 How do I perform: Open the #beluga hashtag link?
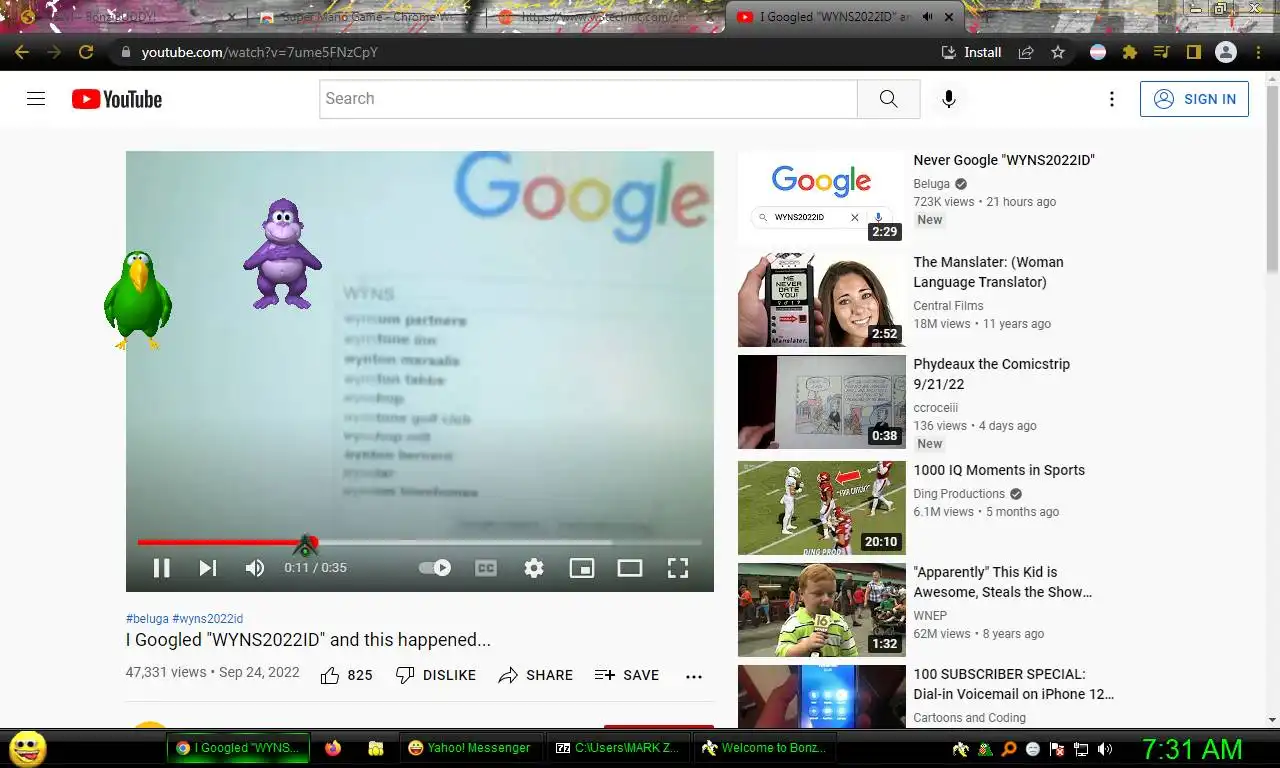[x=147, y=619]
